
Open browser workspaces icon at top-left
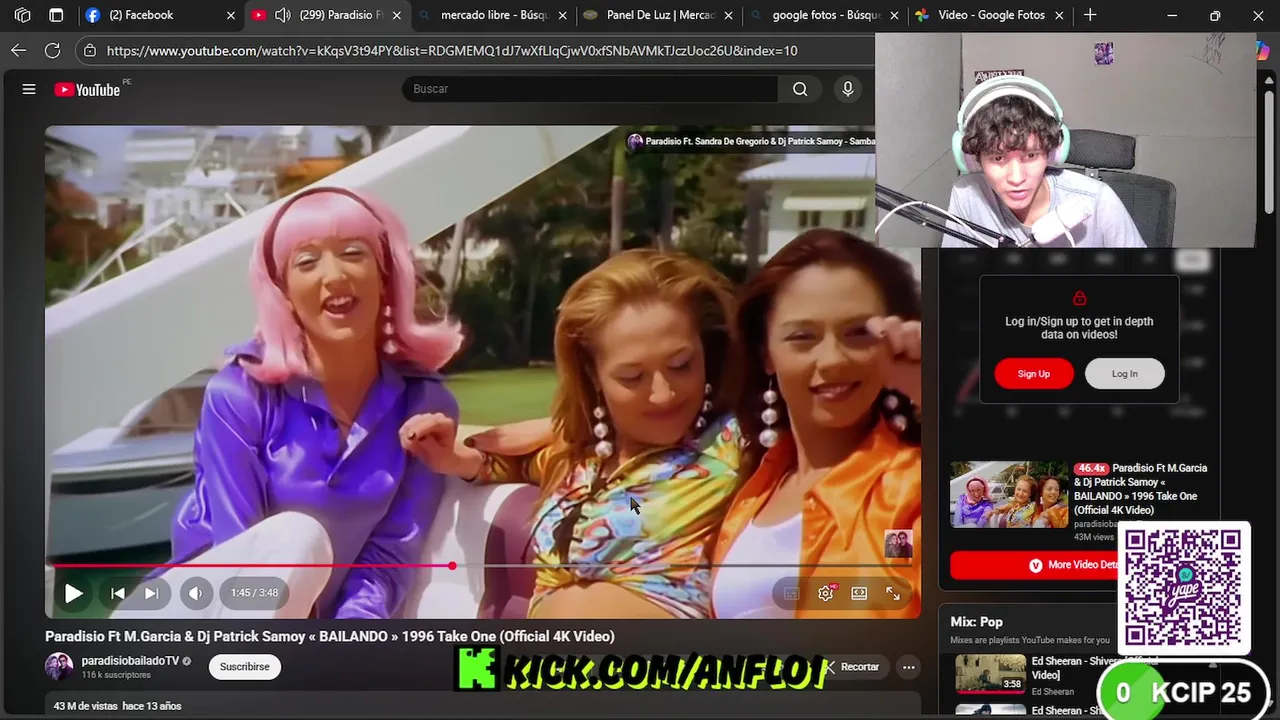[22, 15]
